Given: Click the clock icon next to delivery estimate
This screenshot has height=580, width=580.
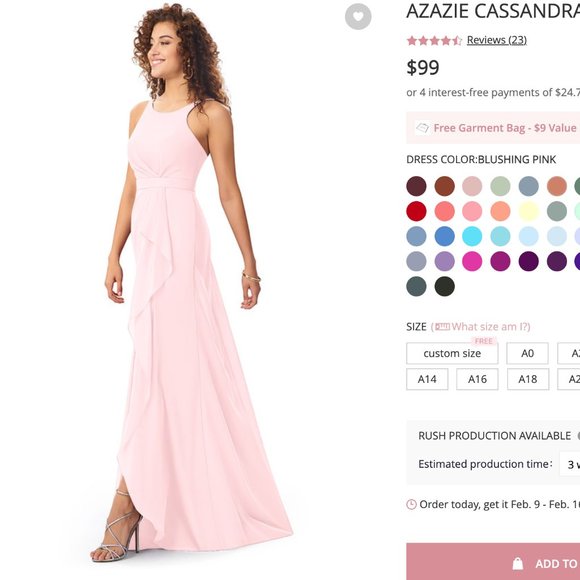Looking at the screenshot, I should pyautogui.click(x=411, y=504).
